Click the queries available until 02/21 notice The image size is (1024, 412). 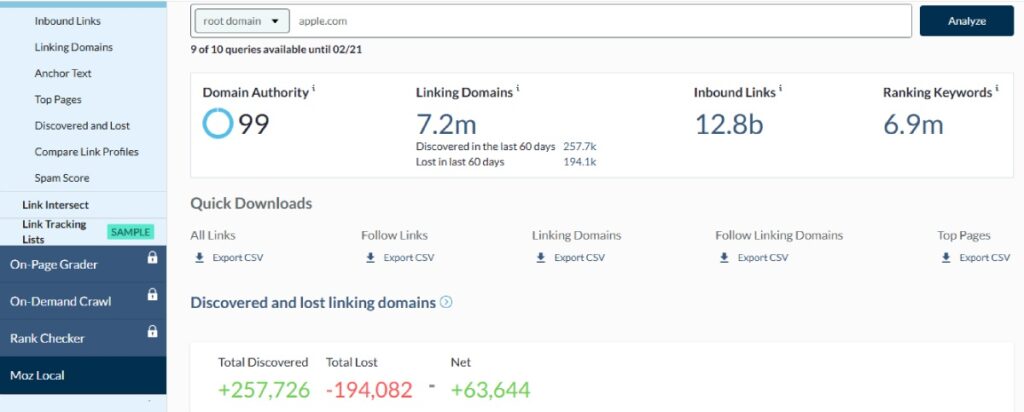click(x=276, y=50)
